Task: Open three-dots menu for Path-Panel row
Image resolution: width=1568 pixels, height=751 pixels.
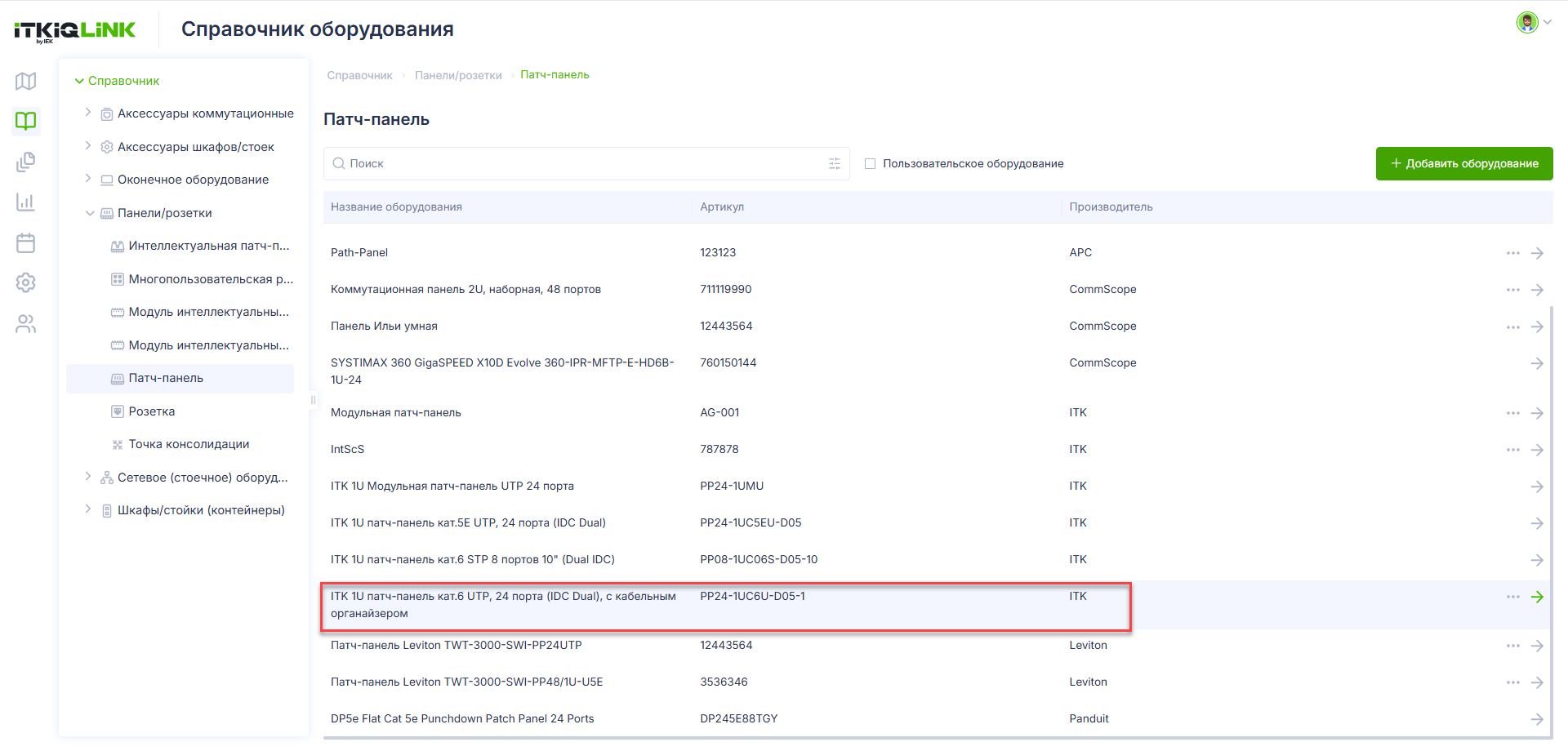Action: pos(1513,253)
